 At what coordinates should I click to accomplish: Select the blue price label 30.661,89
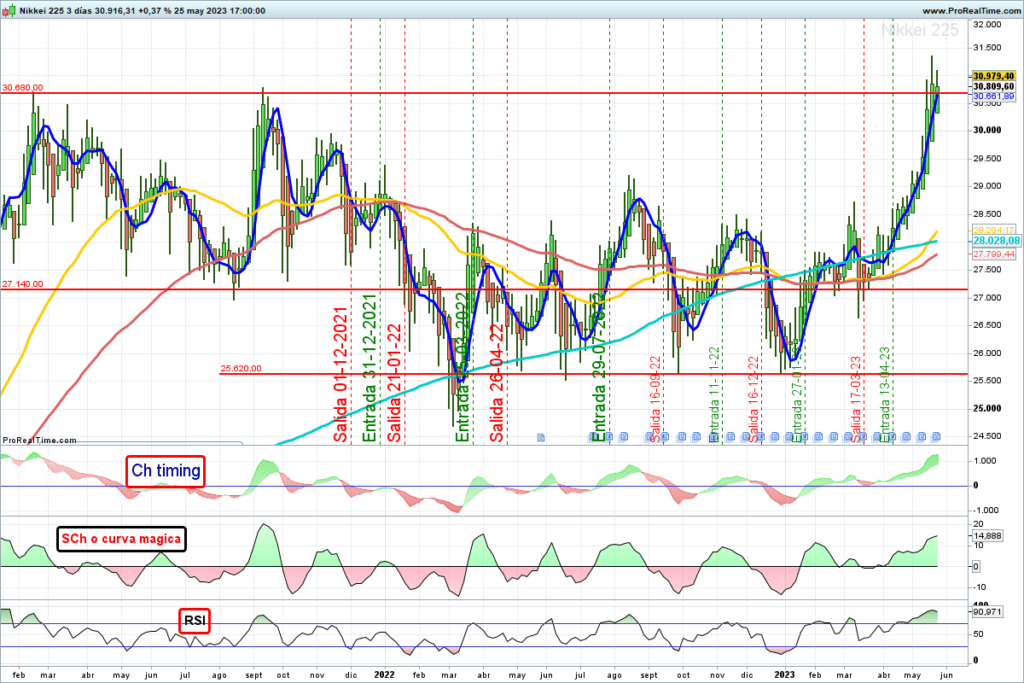[993, 97]
